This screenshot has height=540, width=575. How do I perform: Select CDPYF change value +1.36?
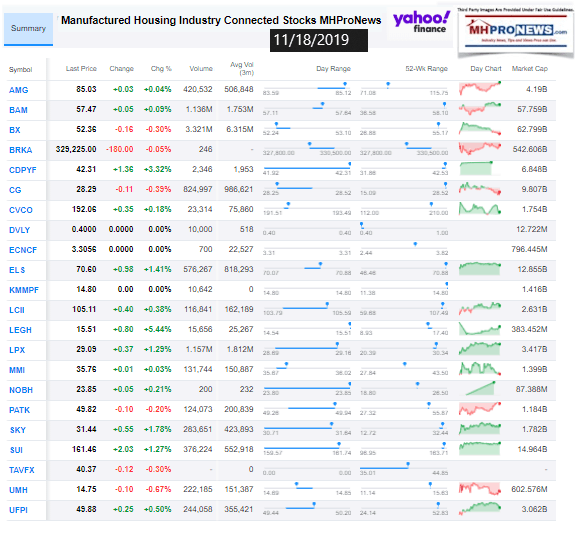pos(123,169)
